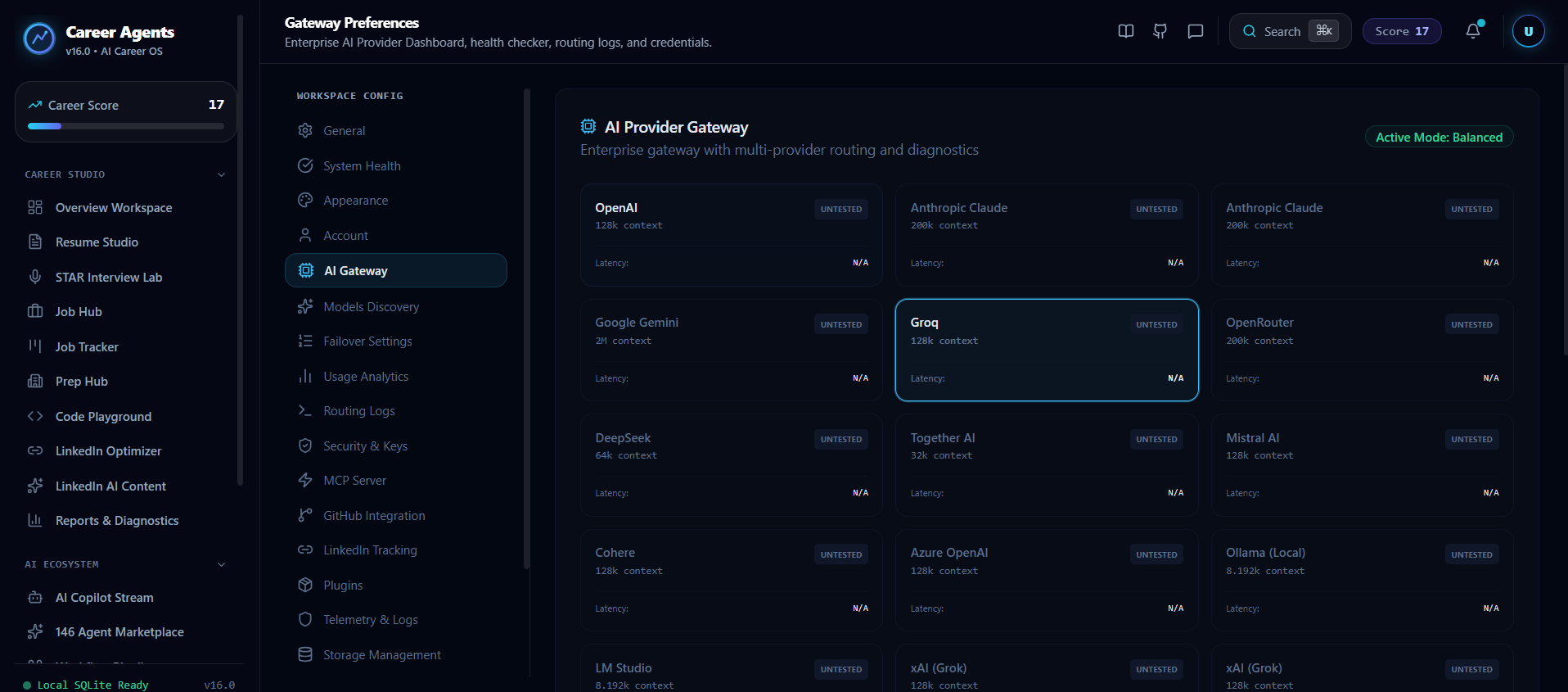Open Plugins settings

396,585
